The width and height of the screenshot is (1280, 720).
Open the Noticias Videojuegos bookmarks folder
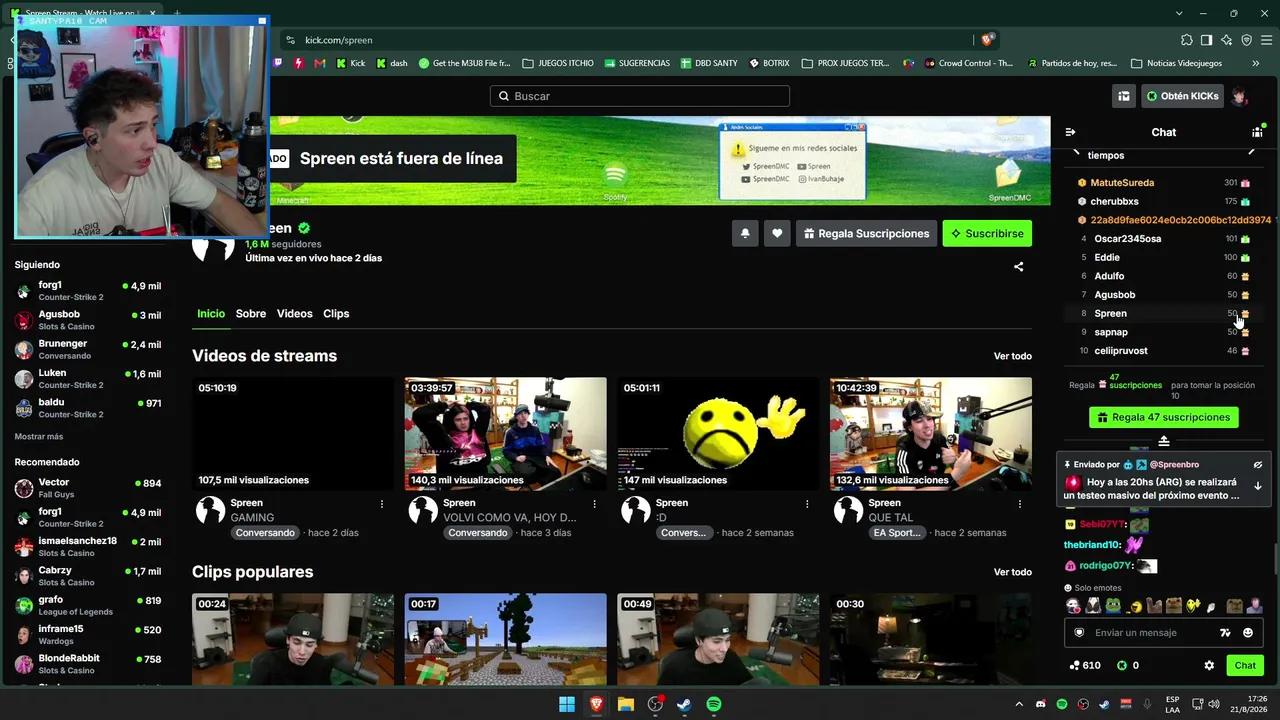pos(1176,63)
